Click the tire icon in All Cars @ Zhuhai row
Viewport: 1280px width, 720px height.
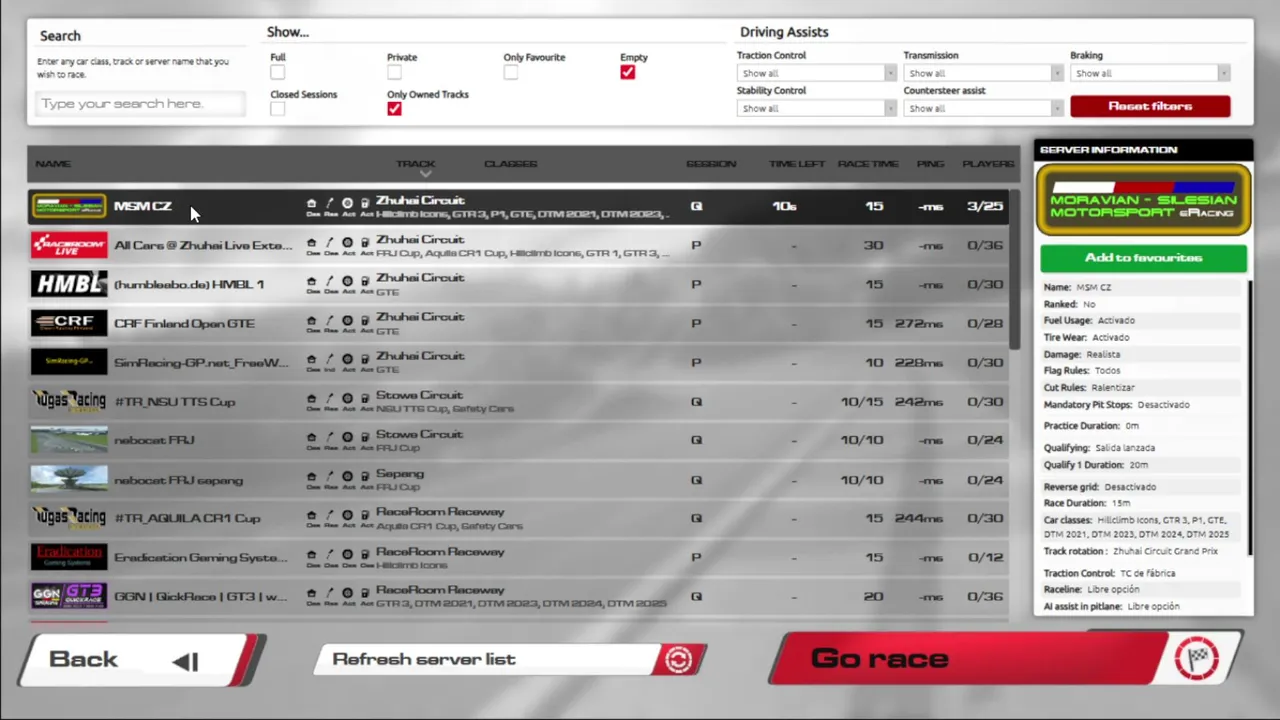[347, 242]
